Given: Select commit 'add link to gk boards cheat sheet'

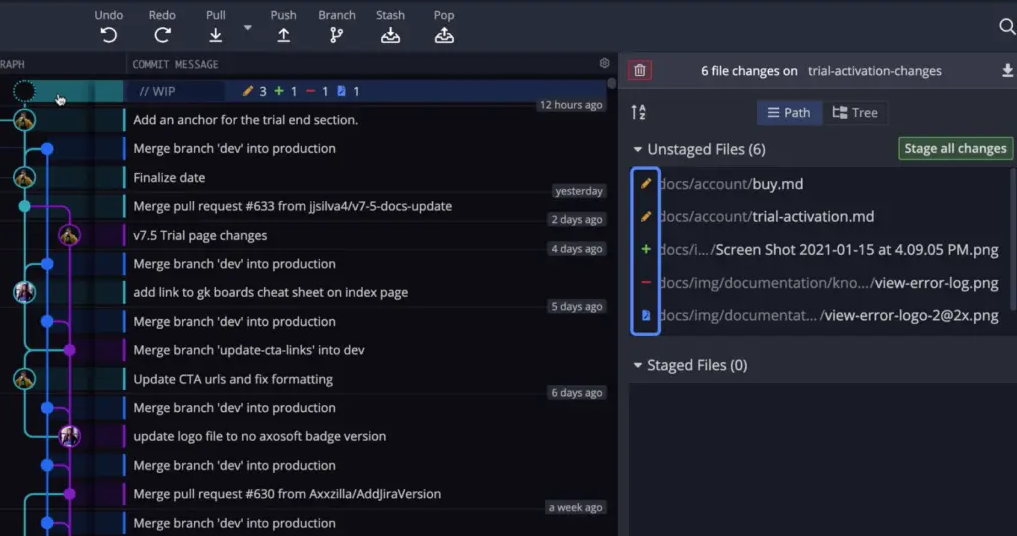Looking at the screenshot, I should pyautogui.click(x=270, y=293).
